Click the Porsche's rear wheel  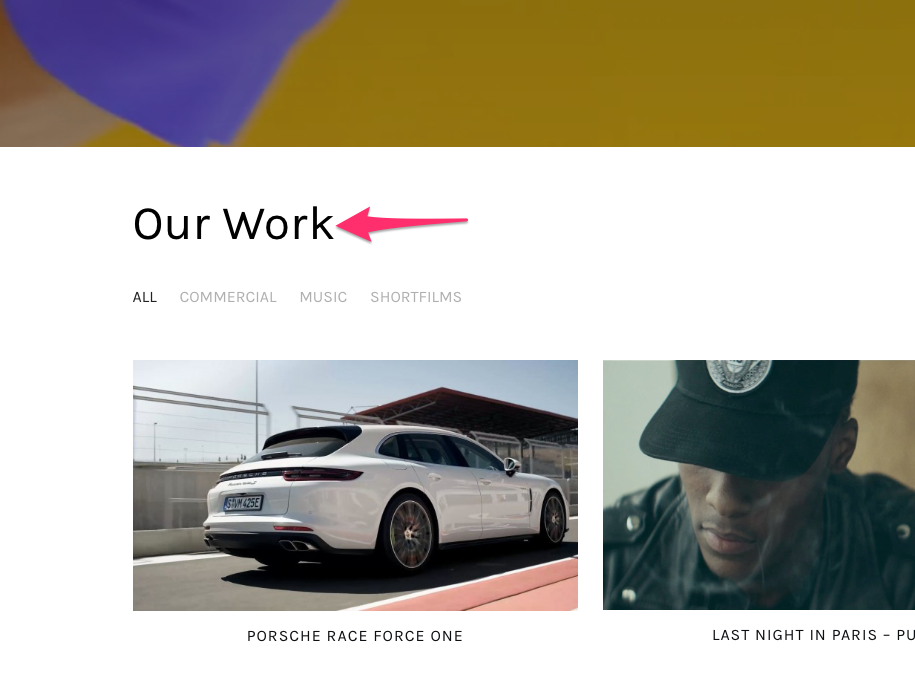click(410, 534)
